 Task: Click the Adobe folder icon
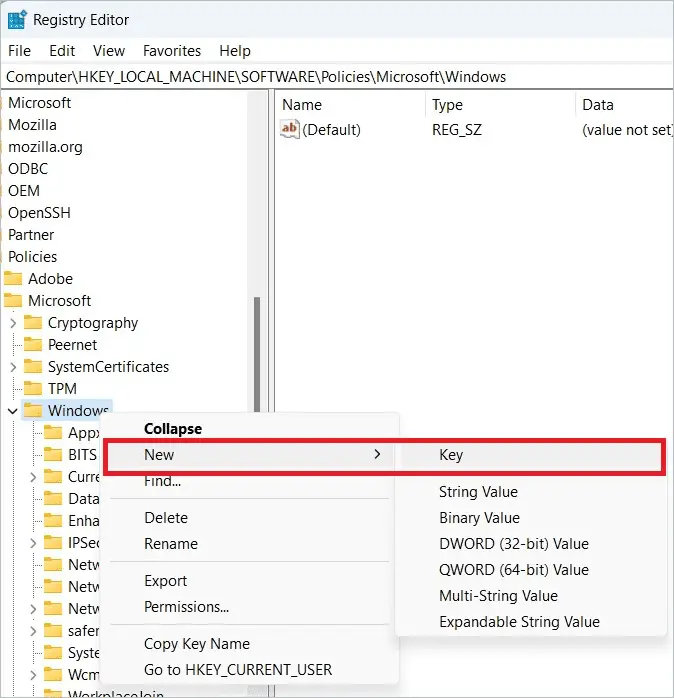13,279
